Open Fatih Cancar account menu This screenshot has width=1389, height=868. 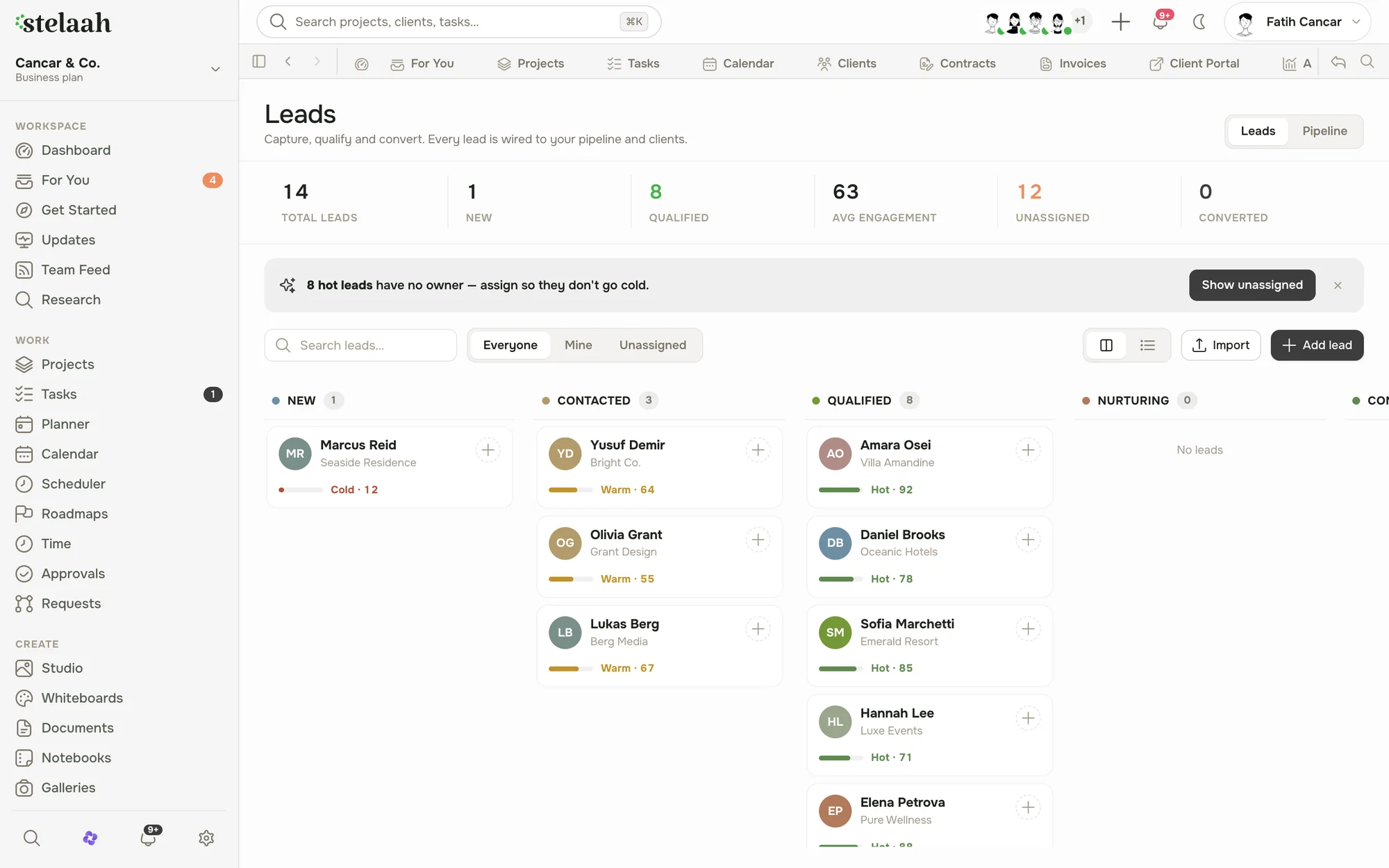[1297, 22]
